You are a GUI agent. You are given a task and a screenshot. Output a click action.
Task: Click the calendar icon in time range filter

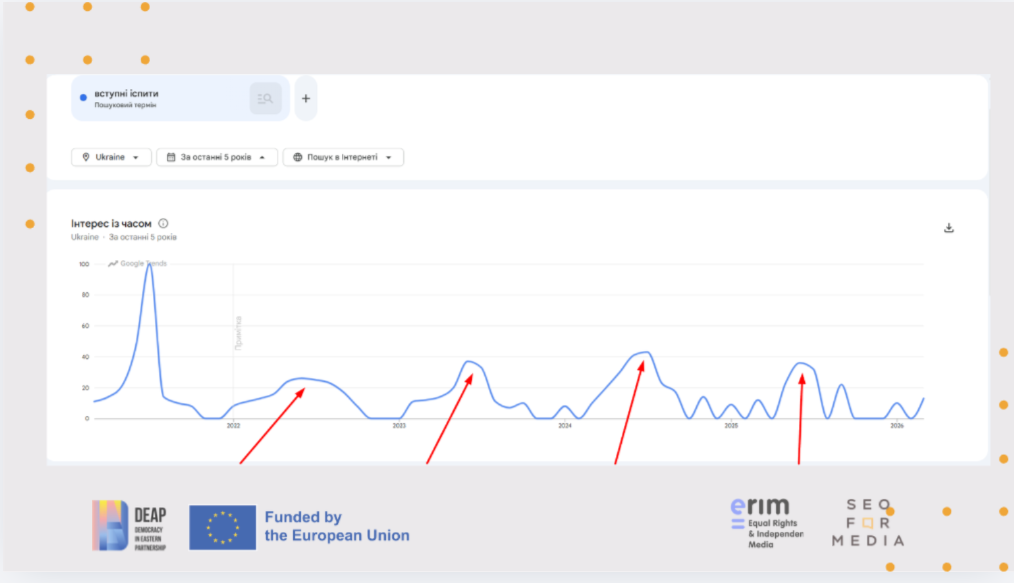[x=171, y=157]
